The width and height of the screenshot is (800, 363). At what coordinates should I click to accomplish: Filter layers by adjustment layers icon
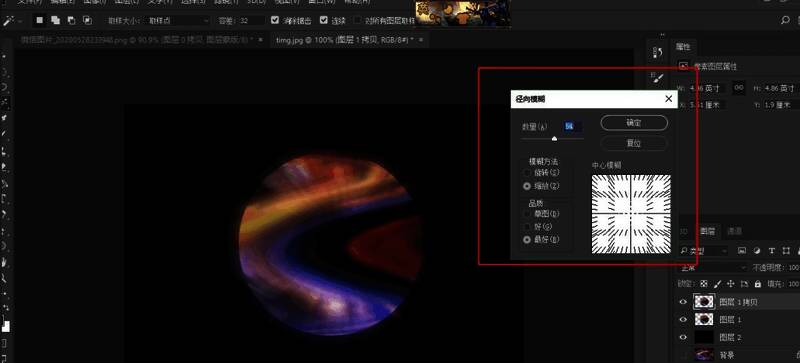pyautogui.click(x=757, y=251)
